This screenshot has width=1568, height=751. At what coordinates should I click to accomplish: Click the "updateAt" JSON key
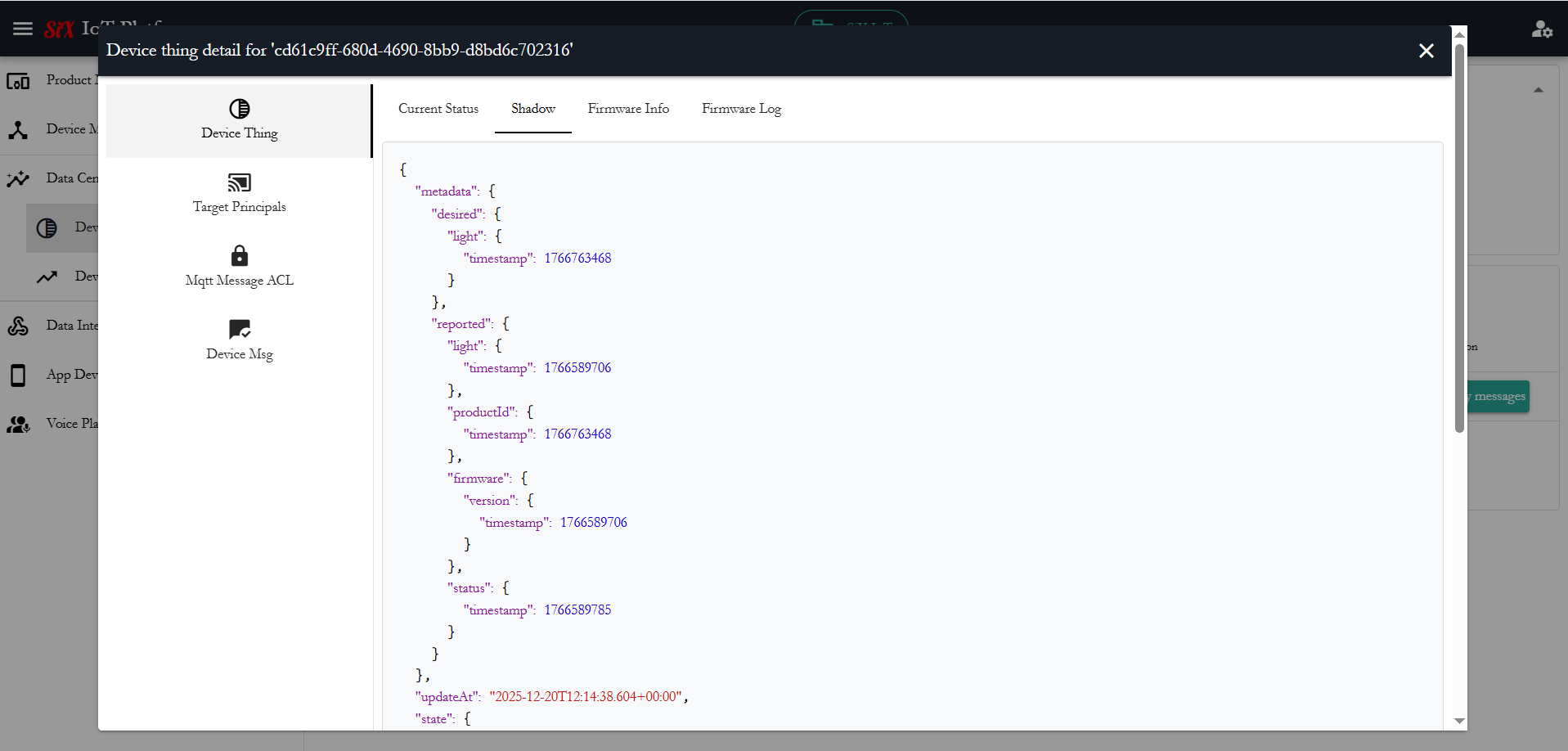click(448, 697)
